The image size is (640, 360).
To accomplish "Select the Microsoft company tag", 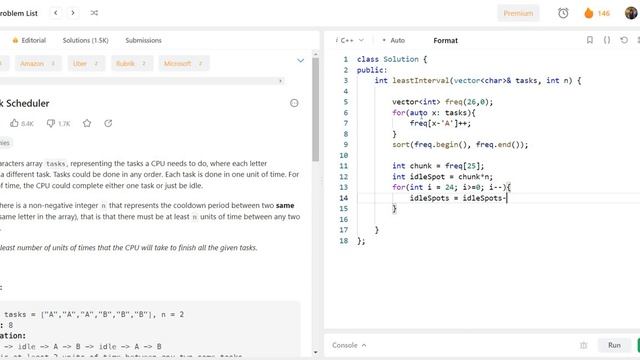I will click(x=184, y=64).
